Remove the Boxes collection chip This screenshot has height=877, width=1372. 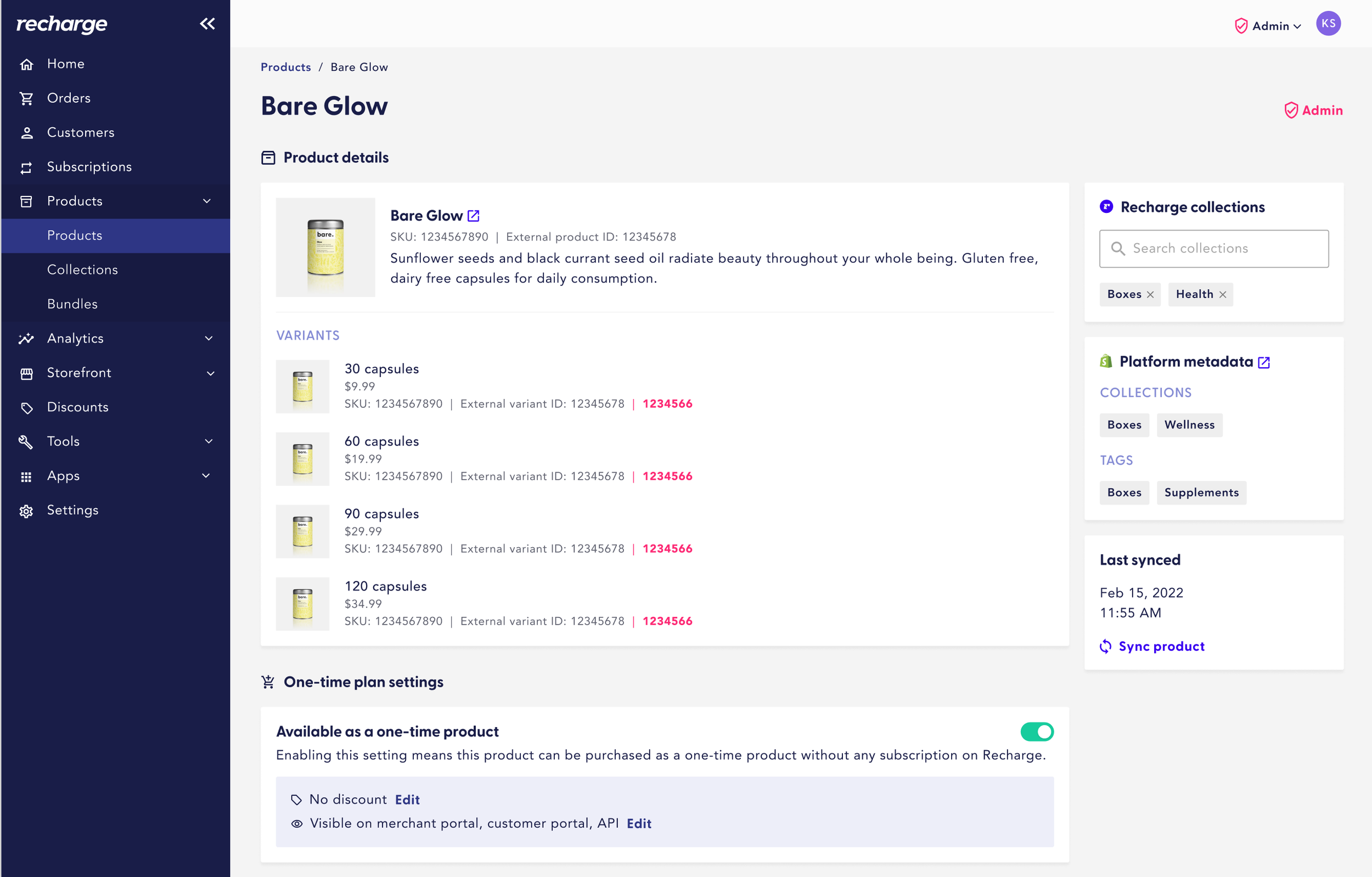pos(1150,295)
